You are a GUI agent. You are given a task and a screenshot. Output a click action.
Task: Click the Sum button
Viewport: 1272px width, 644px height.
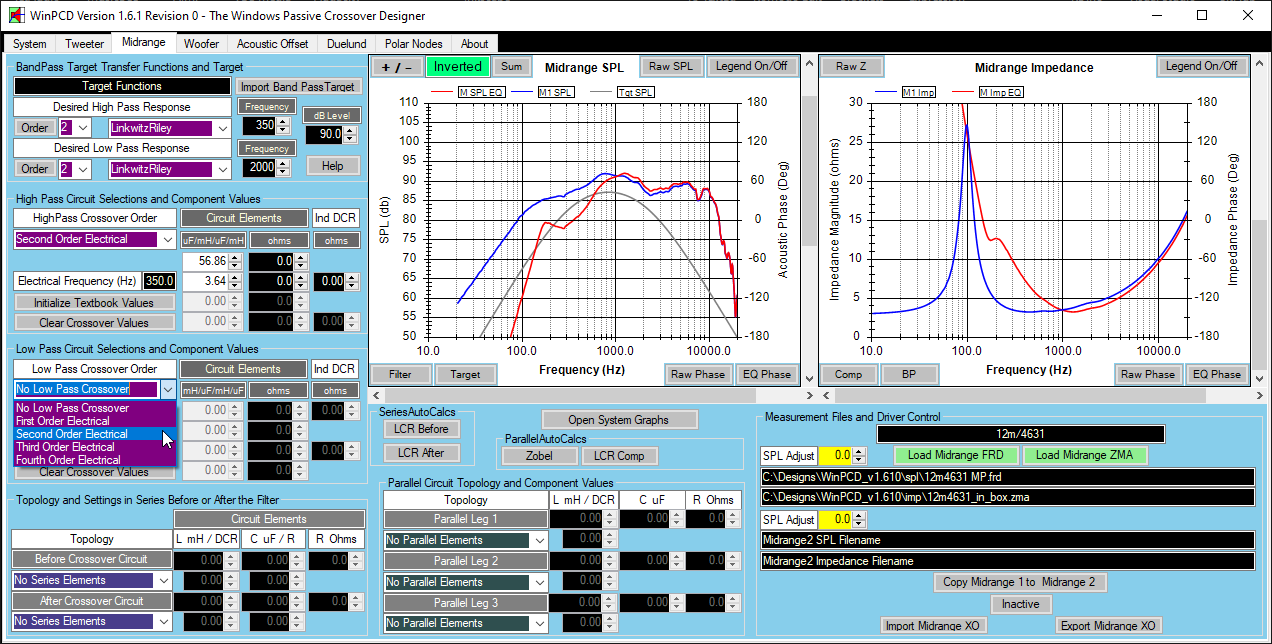(x=511, y=67)
